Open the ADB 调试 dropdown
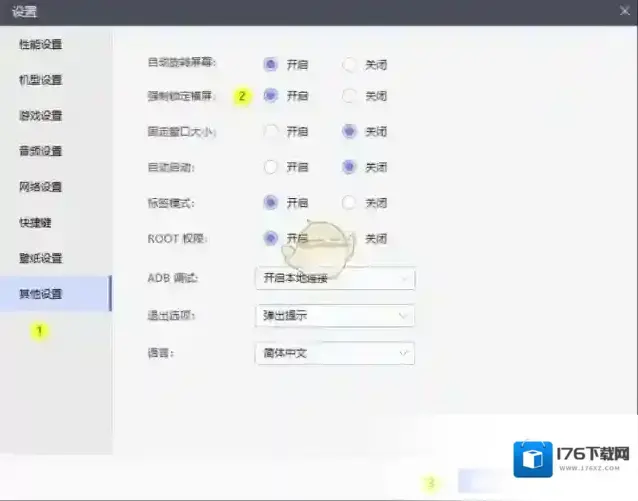Viewport: 638px width, 501px height. 335,278
